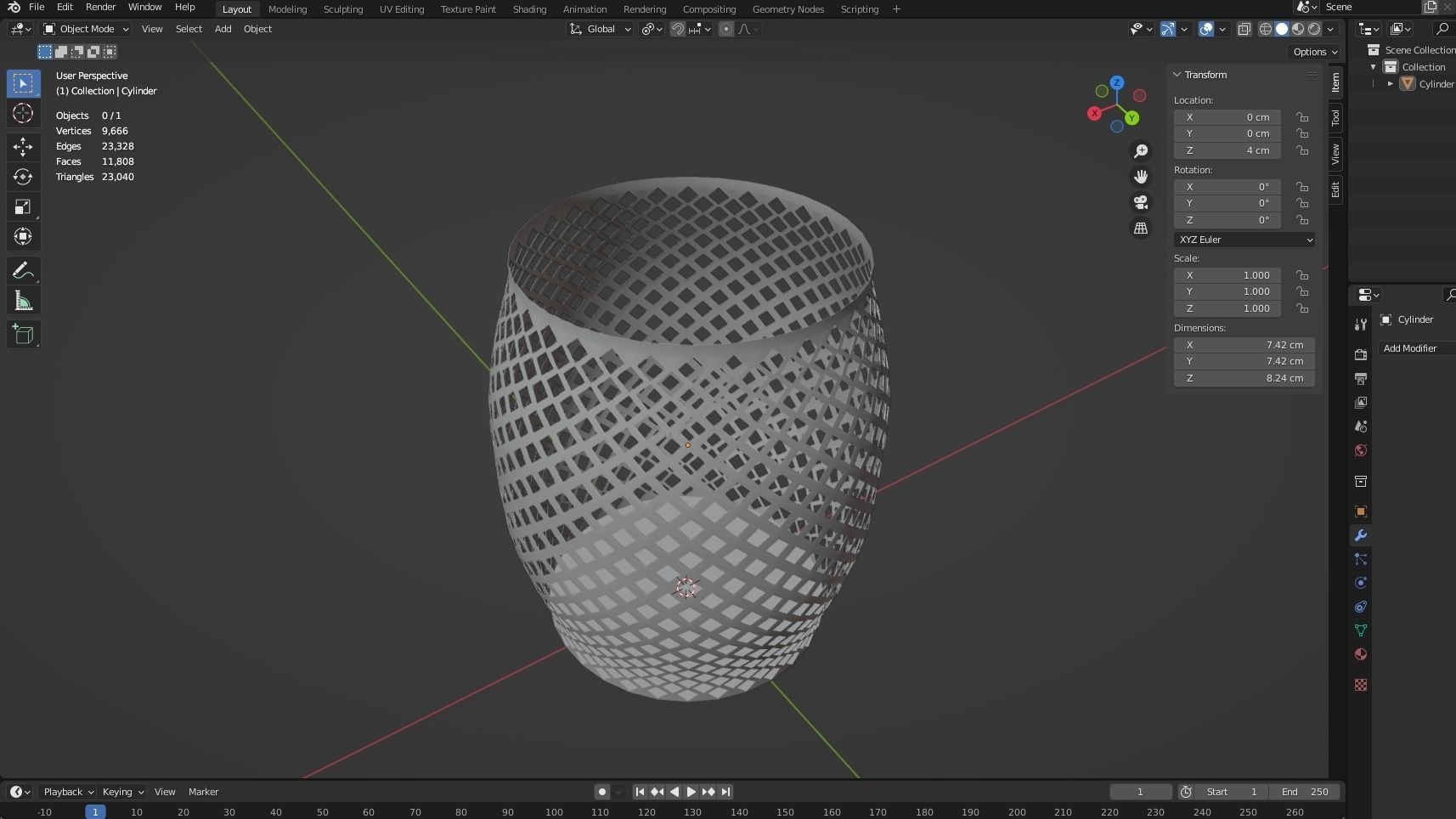This screenshot has width=1456, height=819.
Task: Open the Material properties tab icon
Action: (1361, 654)
